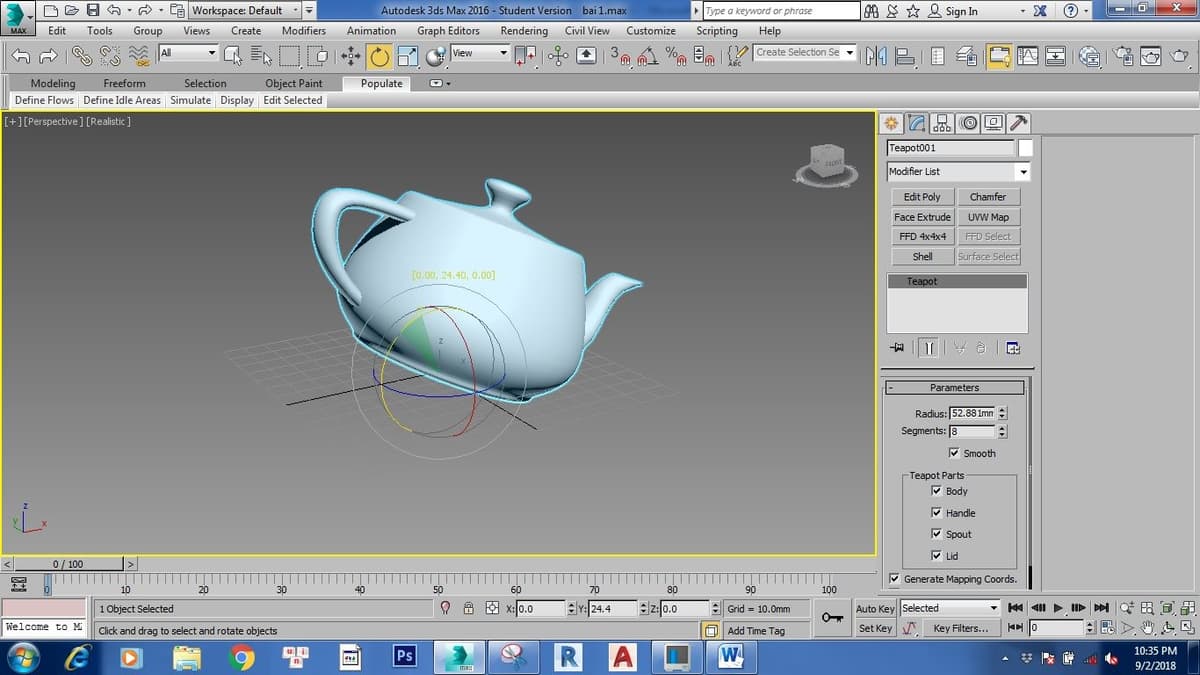Screen dimensions: 1200x675
Task: Click the Shell modifier button
Action: (922, 256)
